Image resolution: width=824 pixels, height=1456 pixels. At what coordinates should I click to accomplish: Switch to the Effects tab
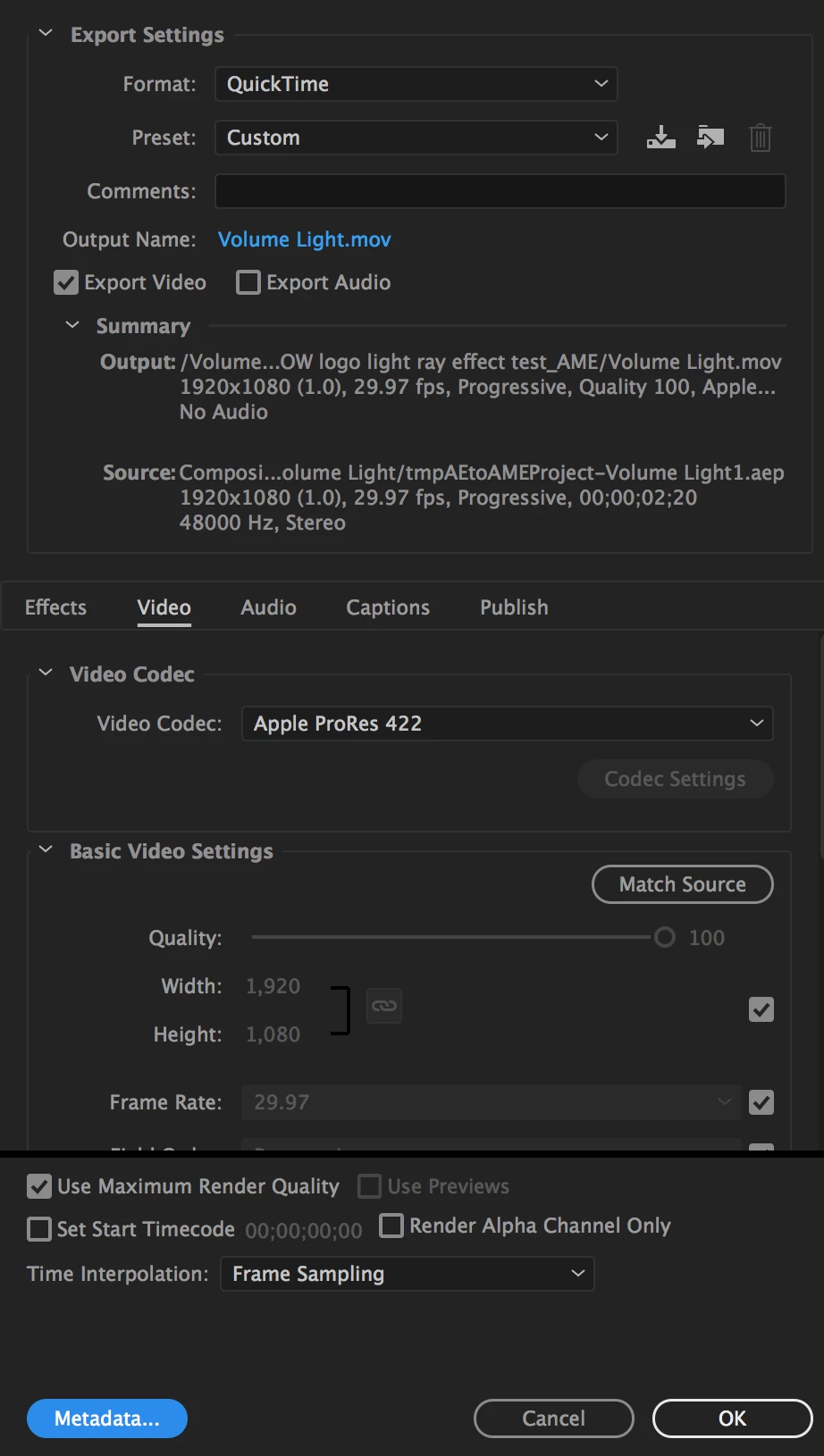tap(55, 607)
